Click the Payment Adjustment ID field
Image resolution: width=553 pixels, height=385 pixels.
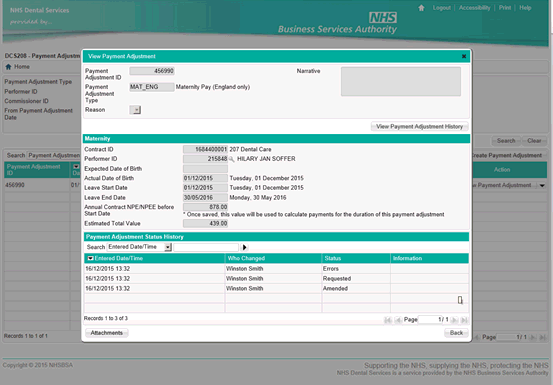tap(152, 71)
